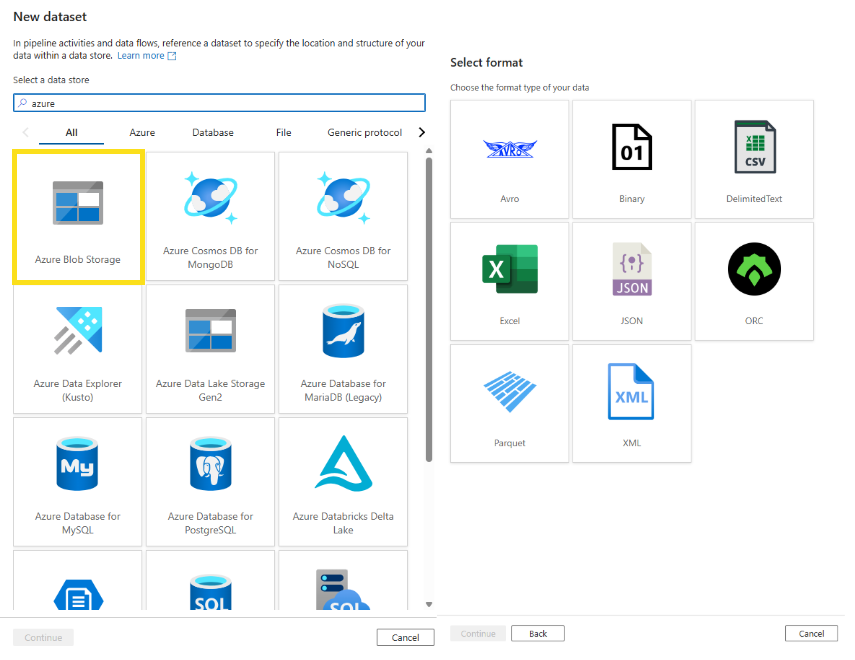This screenshot has width=855, height=660.
Task: Choose the DelimitedText CSV format
Action: coord(754,159)
